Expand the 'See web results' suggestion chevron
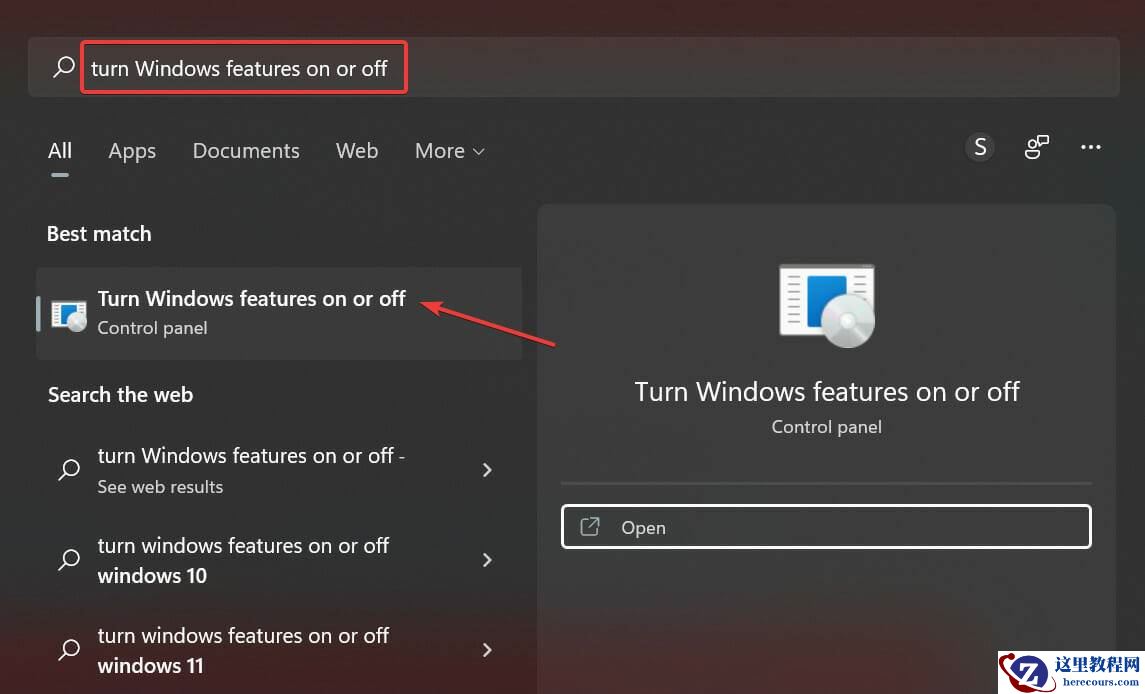Viewport: 1145px width, 694px height. [487, 470]
